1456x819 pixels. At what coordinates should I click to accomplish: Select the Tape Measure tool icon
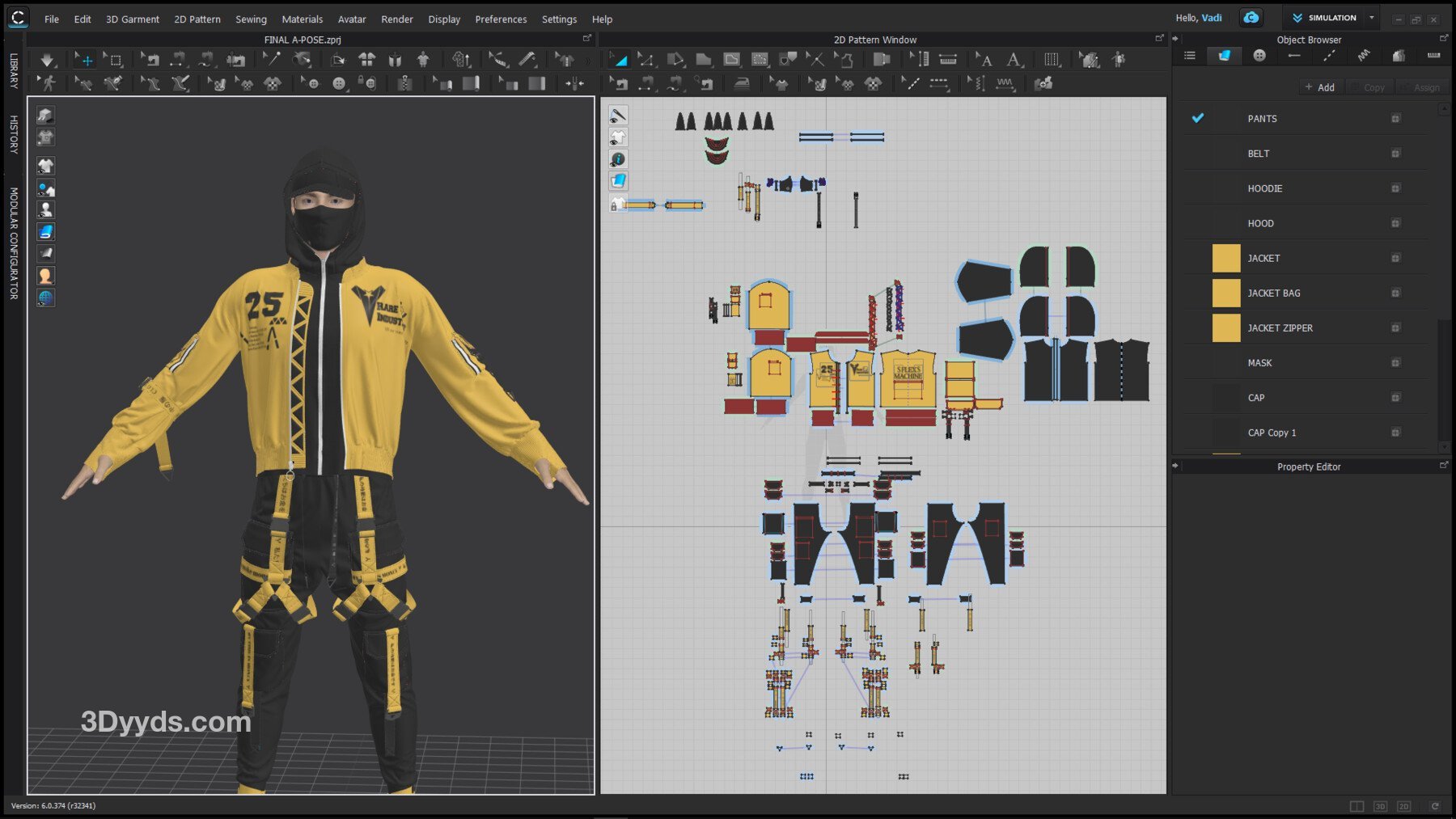click(527, 59)
